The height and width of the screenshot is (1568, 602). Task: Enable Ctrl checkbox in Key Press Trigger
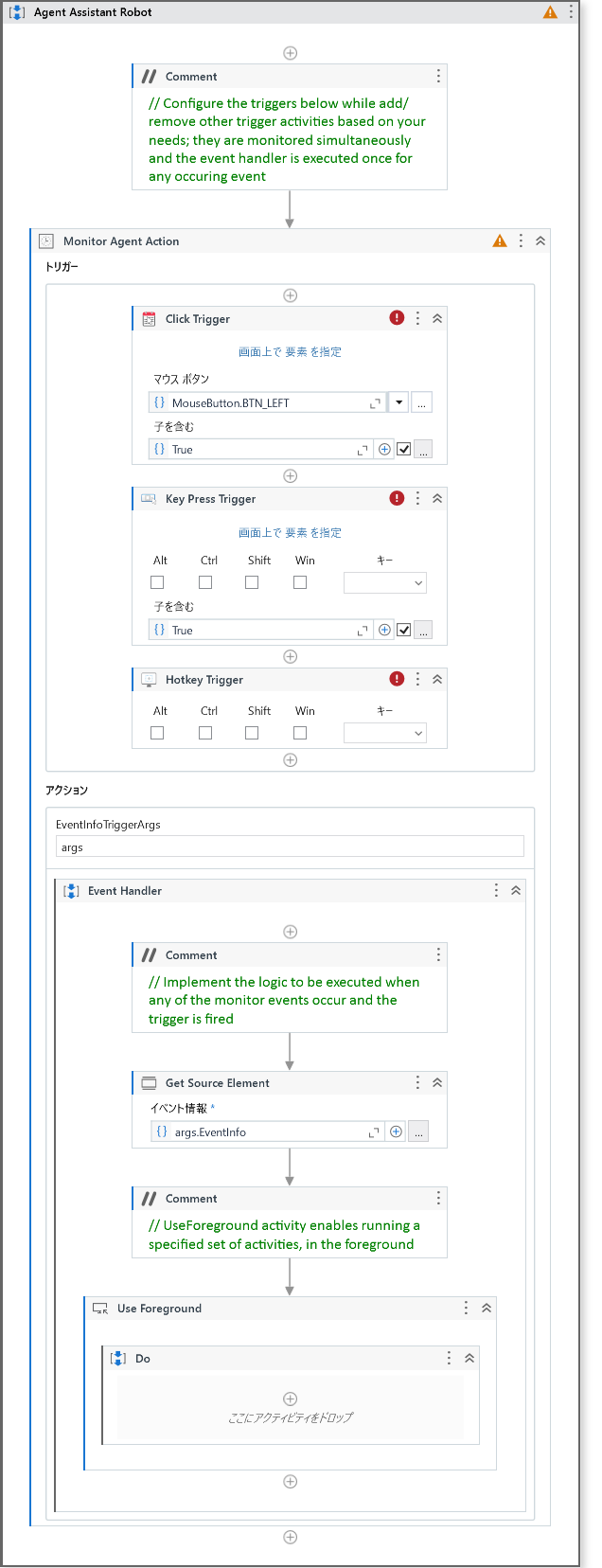[205, 582]
